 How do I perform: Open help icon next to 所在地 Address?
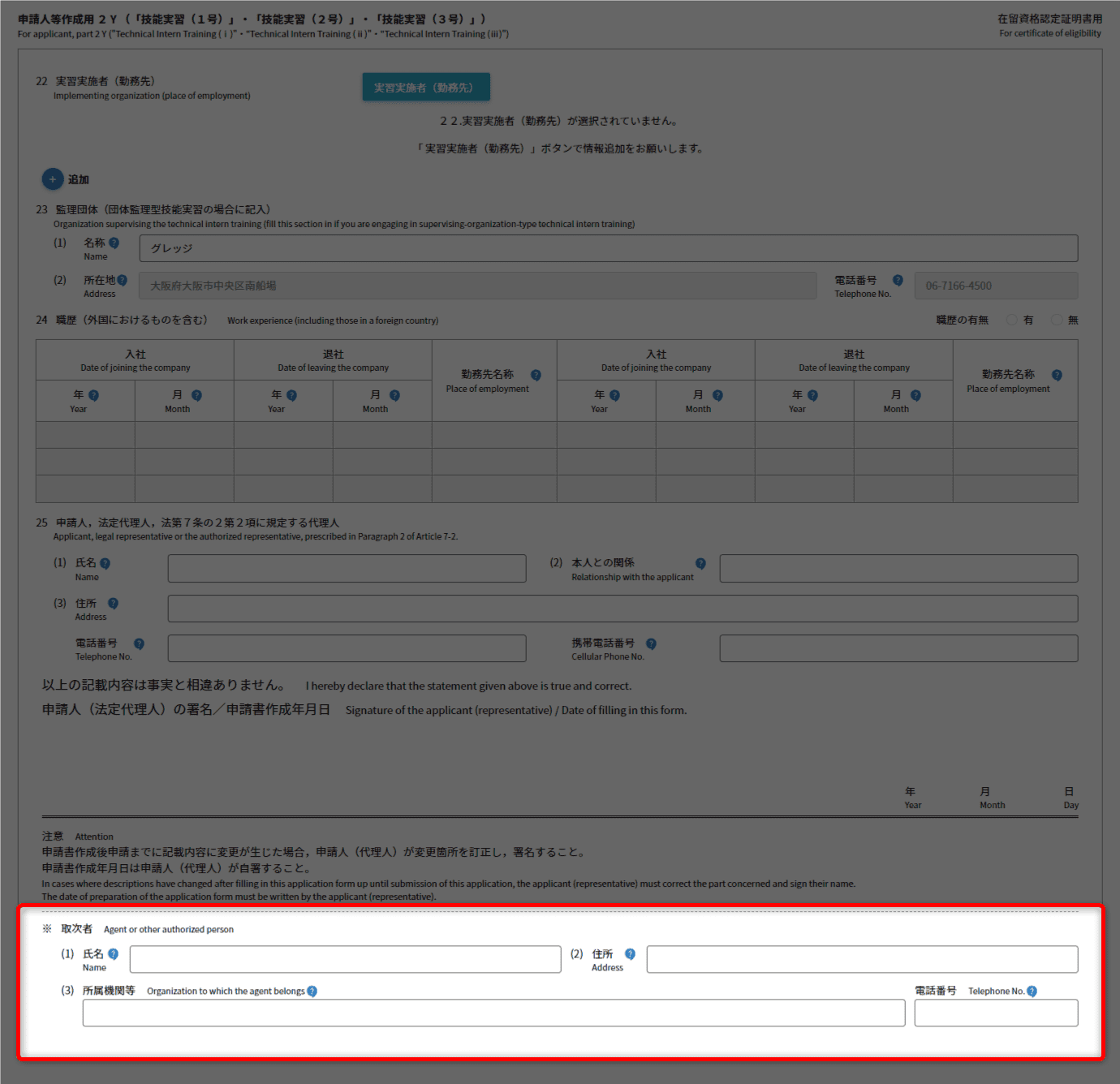click(x=122, y=280)
